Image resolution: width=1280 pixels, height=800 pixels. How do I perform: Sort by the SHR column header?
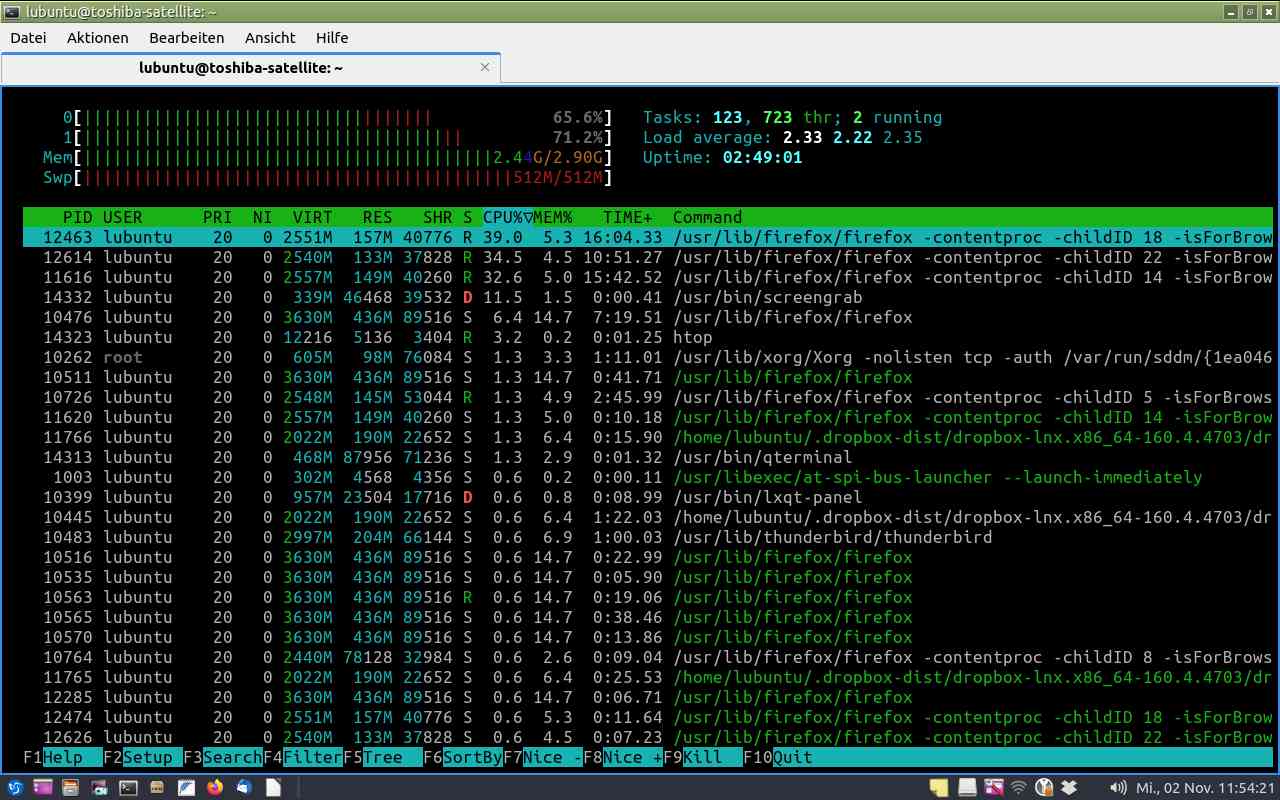(438, 217)
